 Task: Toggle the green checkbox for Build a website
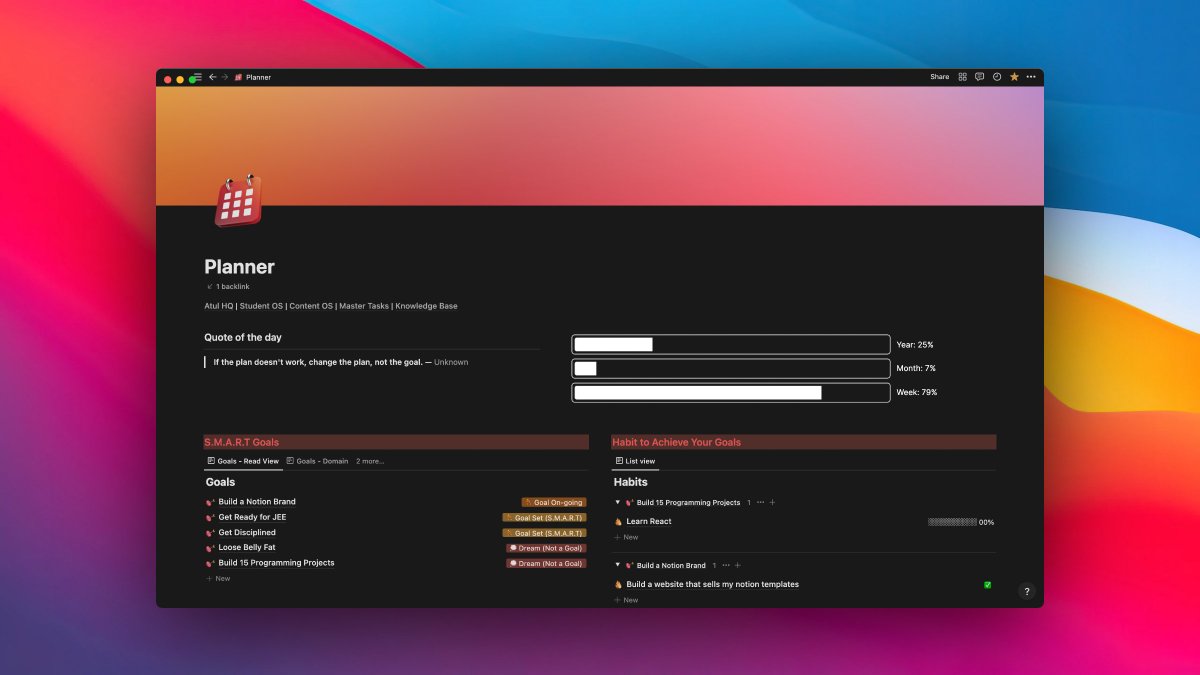(x=988, y=585)
